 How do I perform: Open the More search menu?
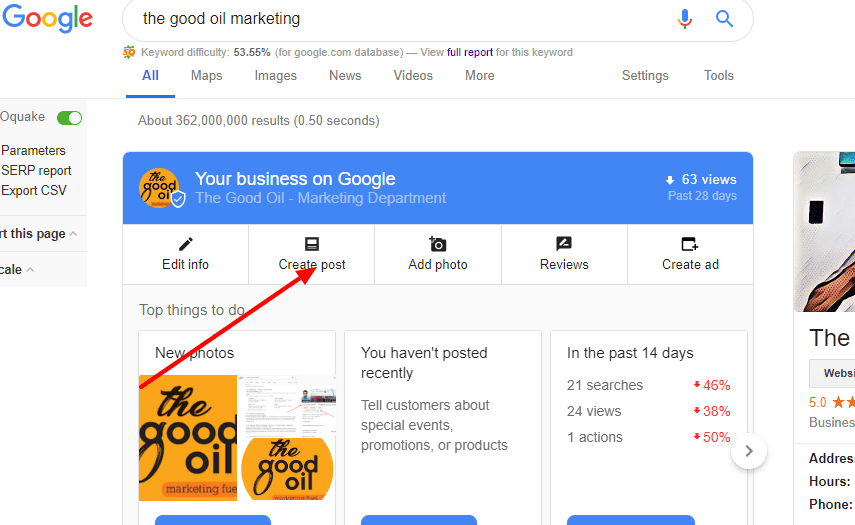pos(479,75)
